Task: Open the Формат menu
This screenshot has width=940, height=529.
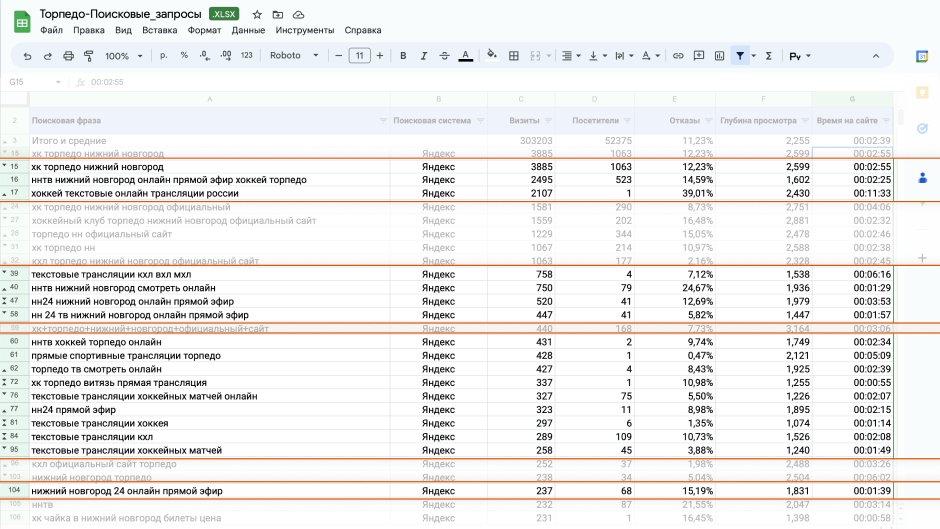Action: click(204, 30)
